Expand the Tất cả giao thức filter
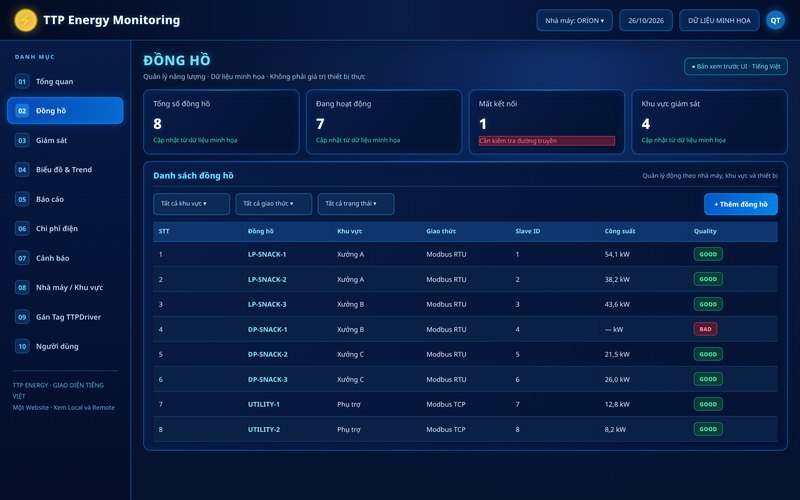 (x=273, y=204)
